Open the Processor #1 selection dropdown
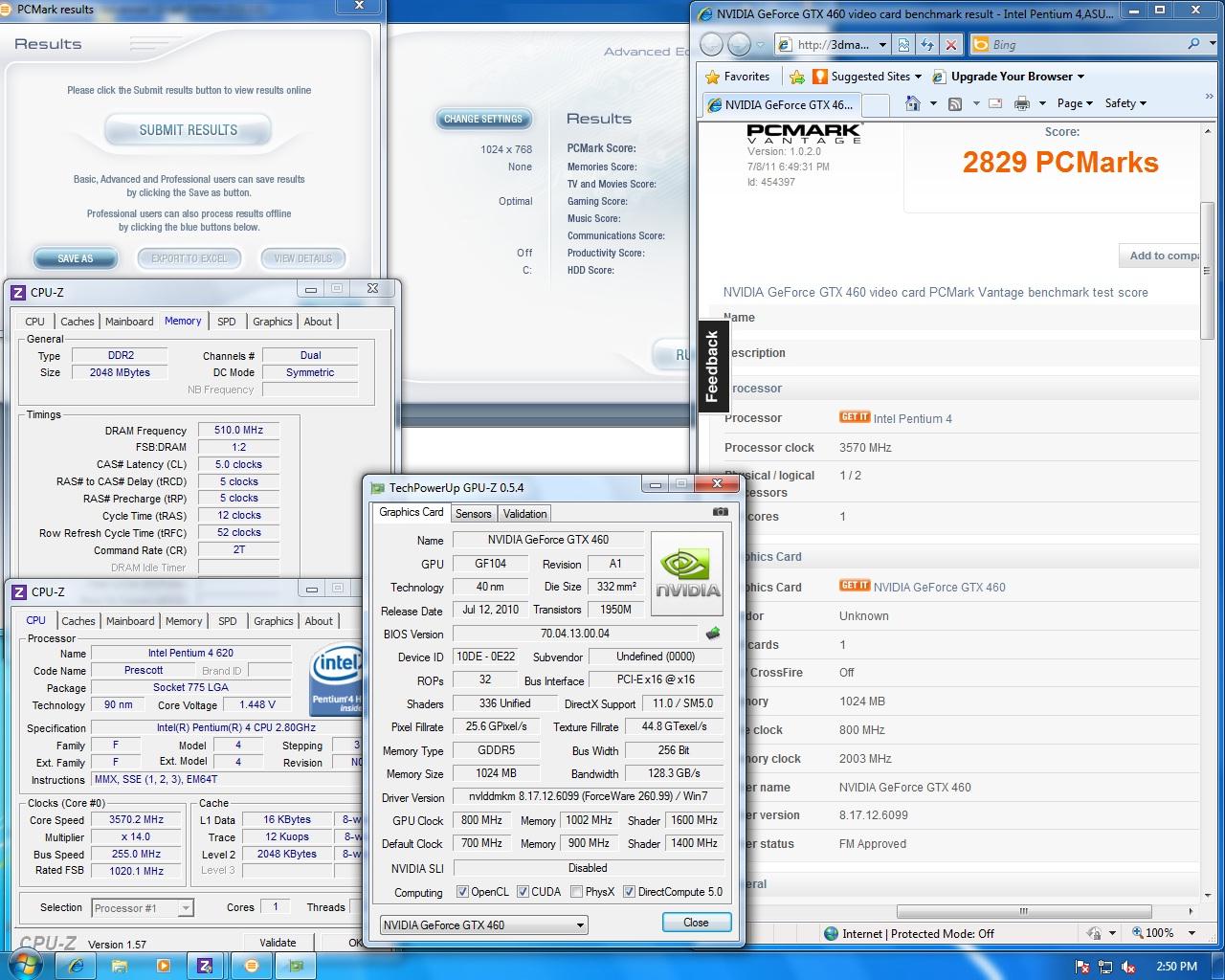Viewport: 1225px width, 980px height. point(143,907)
